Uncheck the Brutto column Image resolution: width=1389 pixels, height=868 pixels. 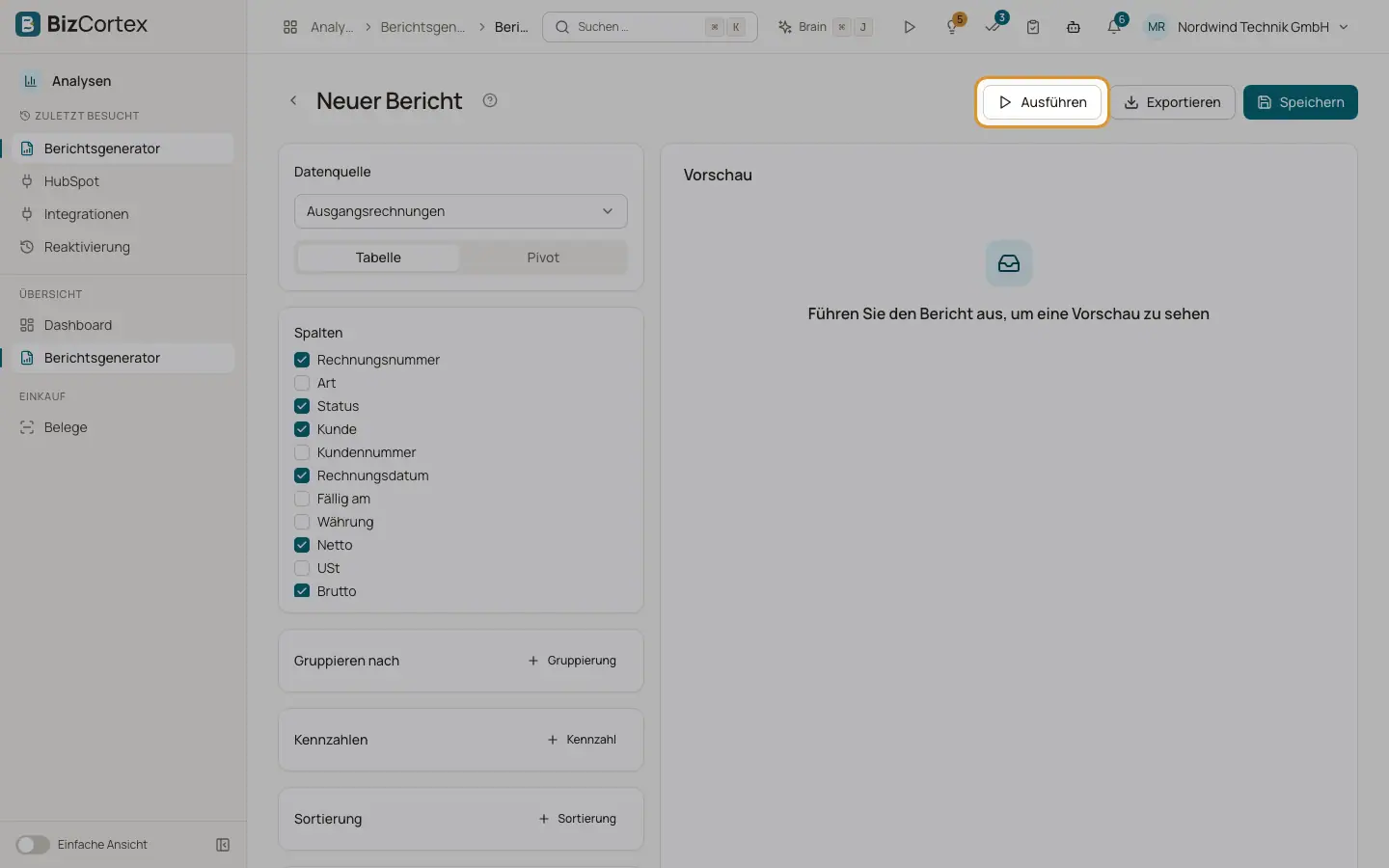click(302, 591)
